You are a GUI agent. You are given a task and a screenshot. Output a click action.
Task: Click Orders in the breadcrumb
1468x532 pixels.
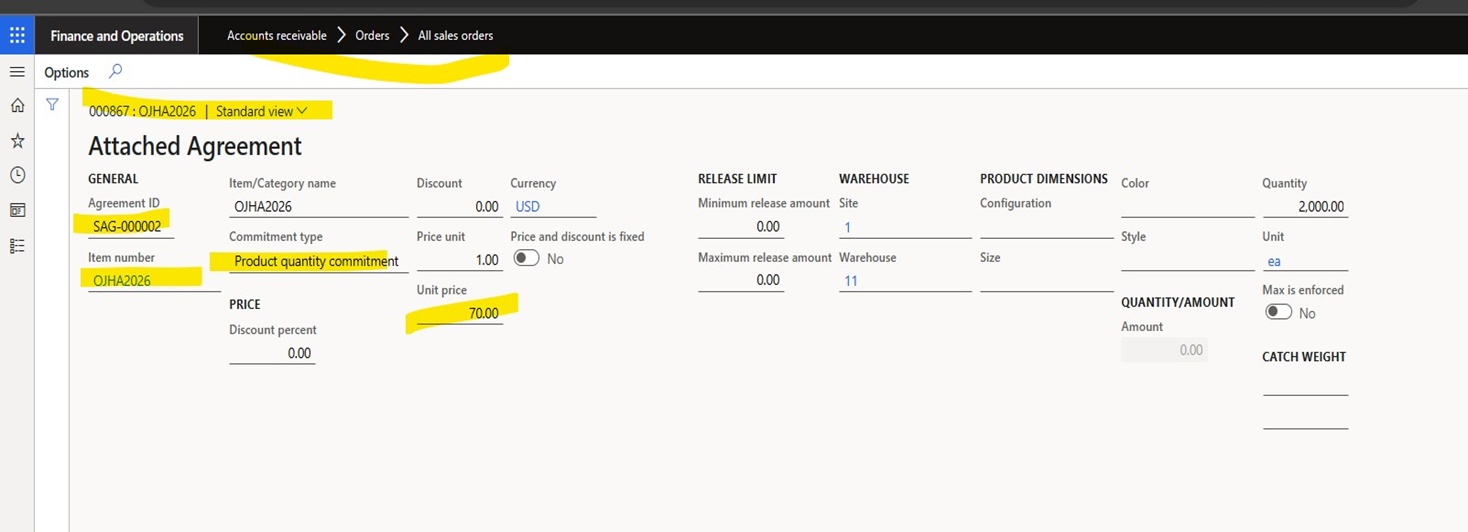click(372, 35)
